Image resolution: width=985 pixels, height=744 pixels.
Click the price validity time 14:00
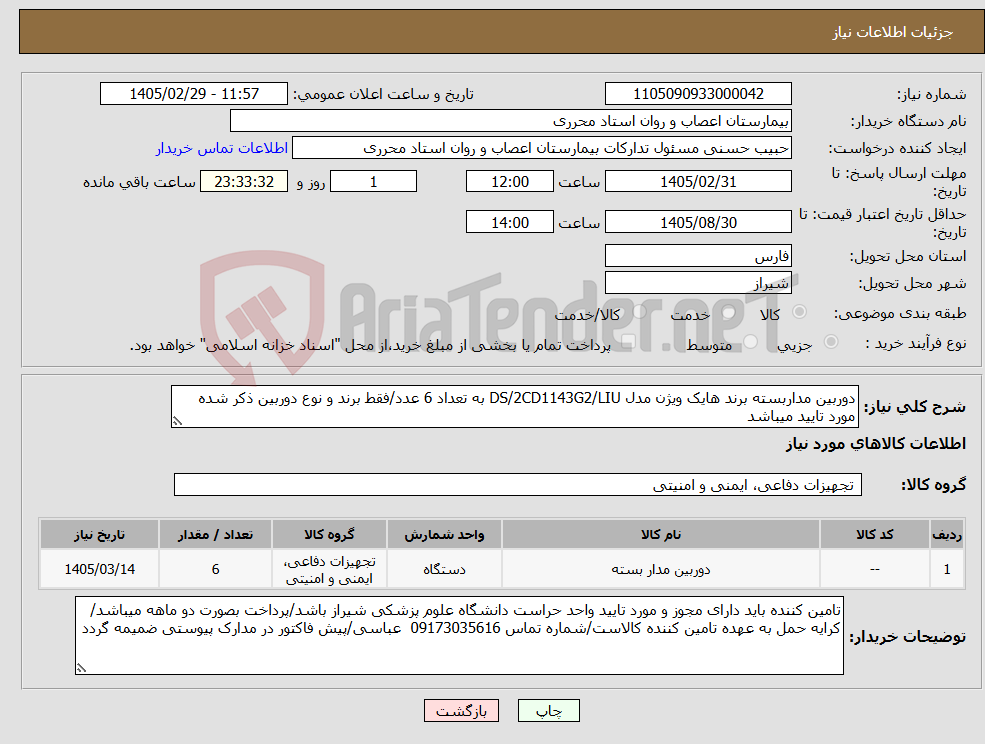[509, 222]
